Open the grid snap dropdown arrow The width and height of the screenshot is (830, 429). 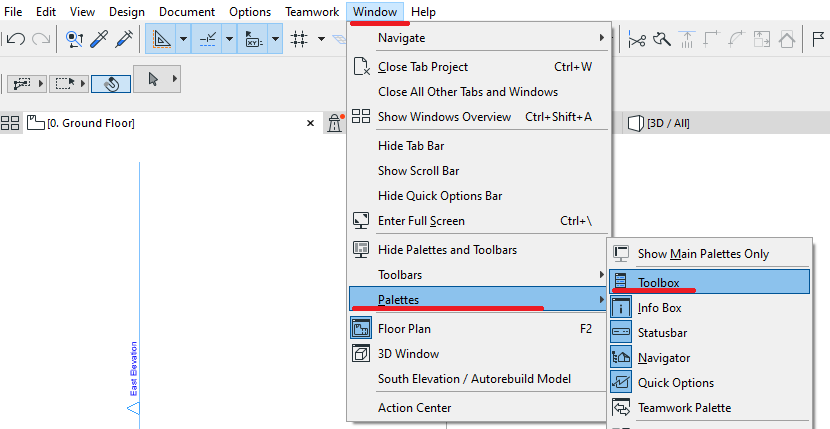[321, 39]
